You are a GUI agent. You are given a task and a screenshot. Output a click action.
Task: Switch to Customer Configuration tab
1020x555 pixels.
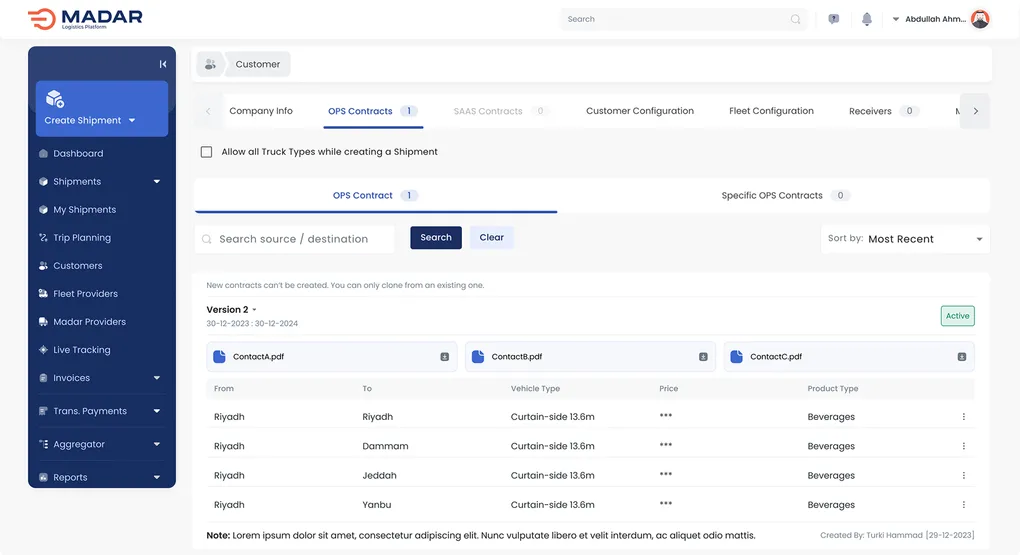coord(639,111)
